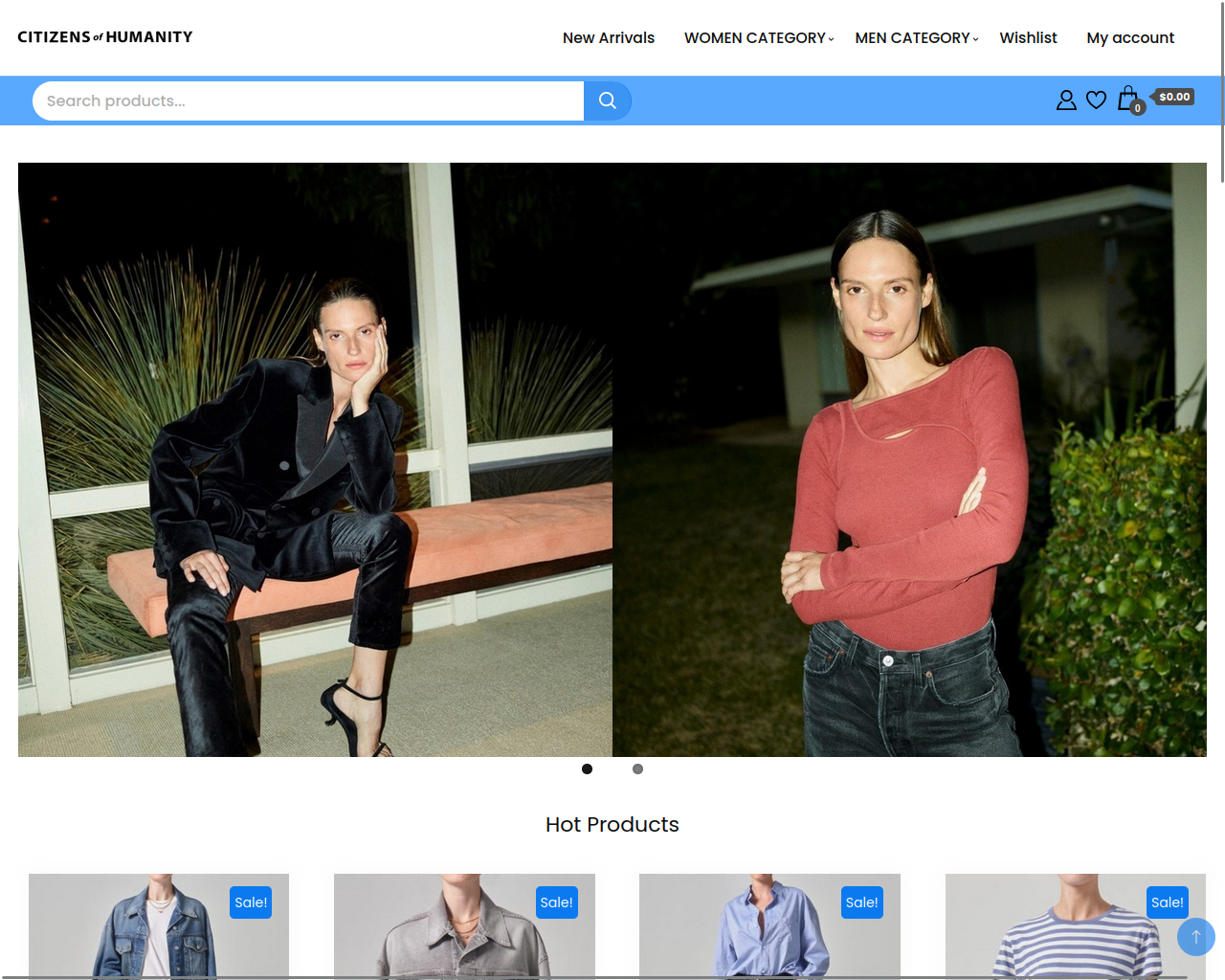Click the scroll-to-top arrow button
This screenshot has height=980, width=1225.
point(1196,937)
